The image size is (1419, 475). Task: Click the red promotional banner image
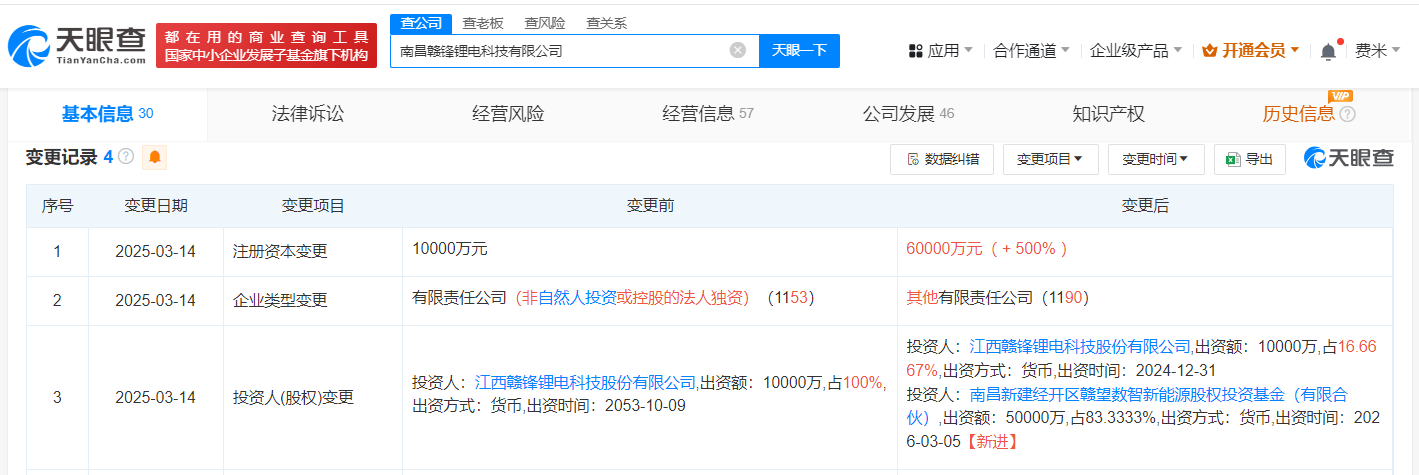pyautogui.click(x=266, y=45)
